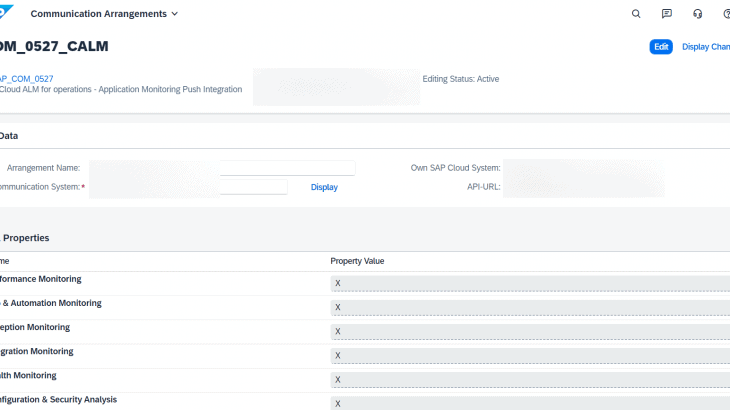This screenshot has width=730, height=410.
Task: Open Display Change link in header
Action: [706, 47]
